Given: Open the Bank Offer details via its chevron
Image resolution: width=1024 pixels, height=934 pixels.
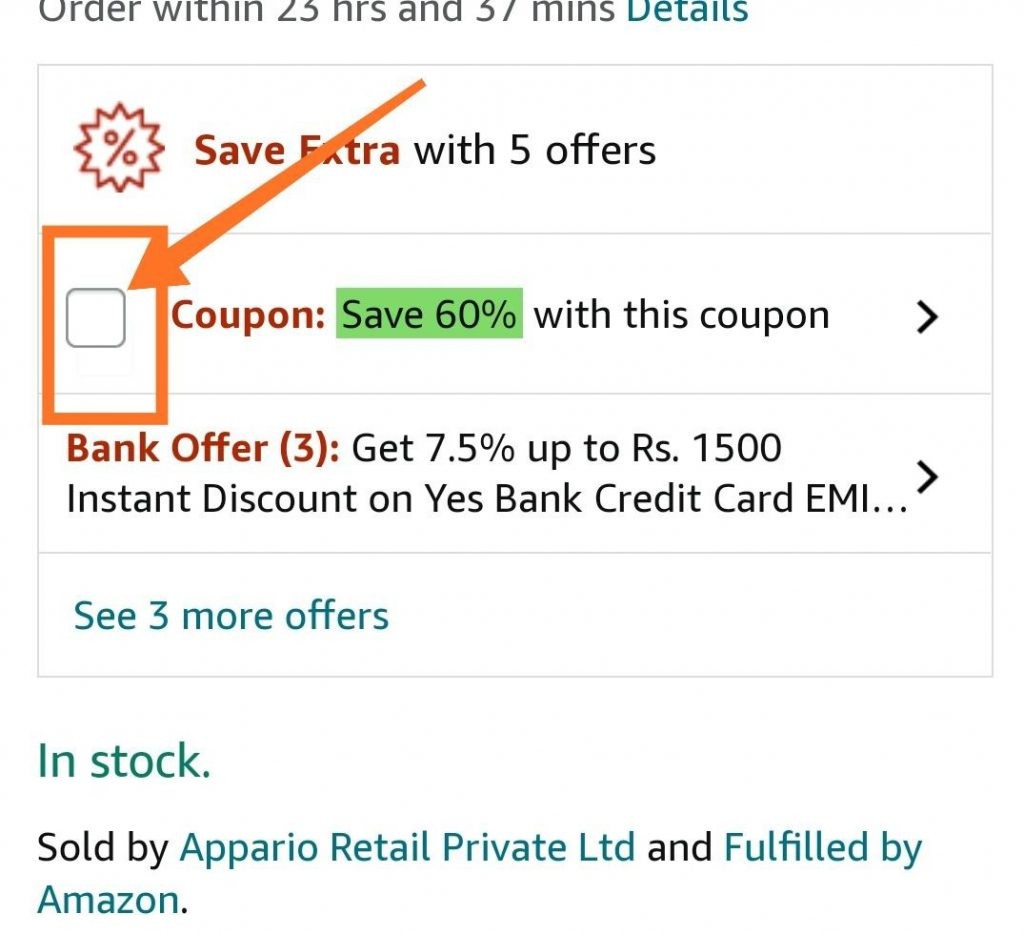Looking at the screenshot, I should click(928, 476).
